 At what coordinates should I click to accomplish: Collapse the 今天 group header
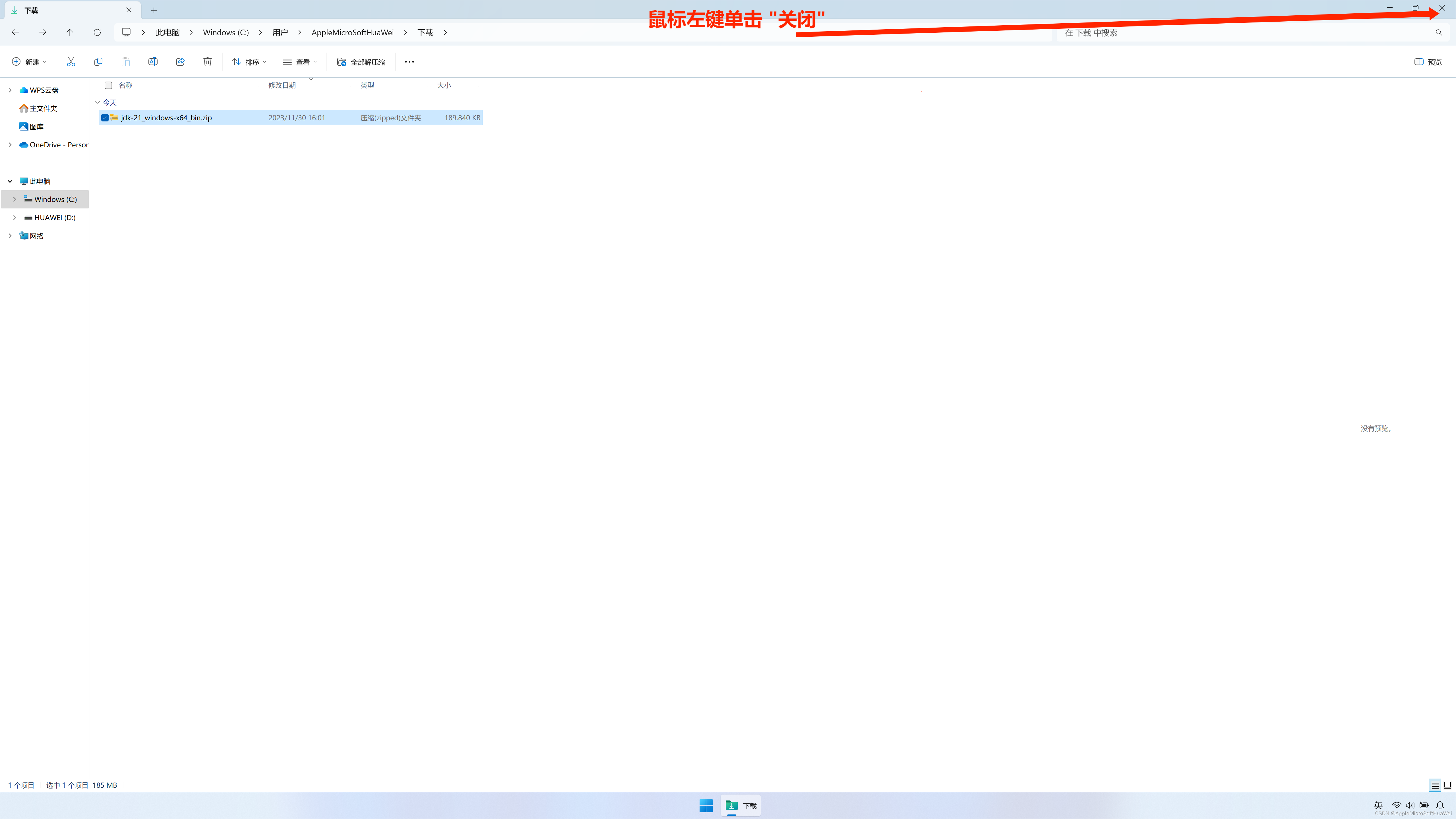coord(98,102)
